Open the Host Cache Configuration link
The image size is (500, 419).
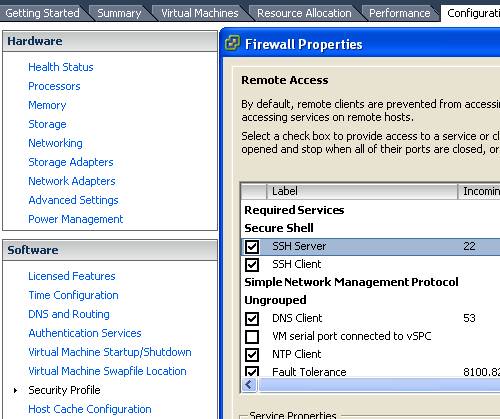click(x=90, y=409)
